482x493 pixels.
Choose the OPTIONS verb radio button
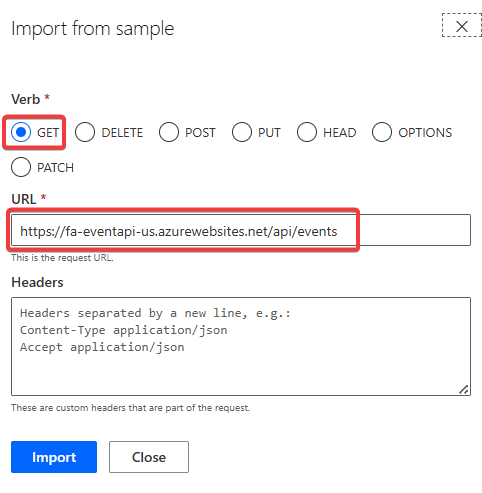pos(382,132)
